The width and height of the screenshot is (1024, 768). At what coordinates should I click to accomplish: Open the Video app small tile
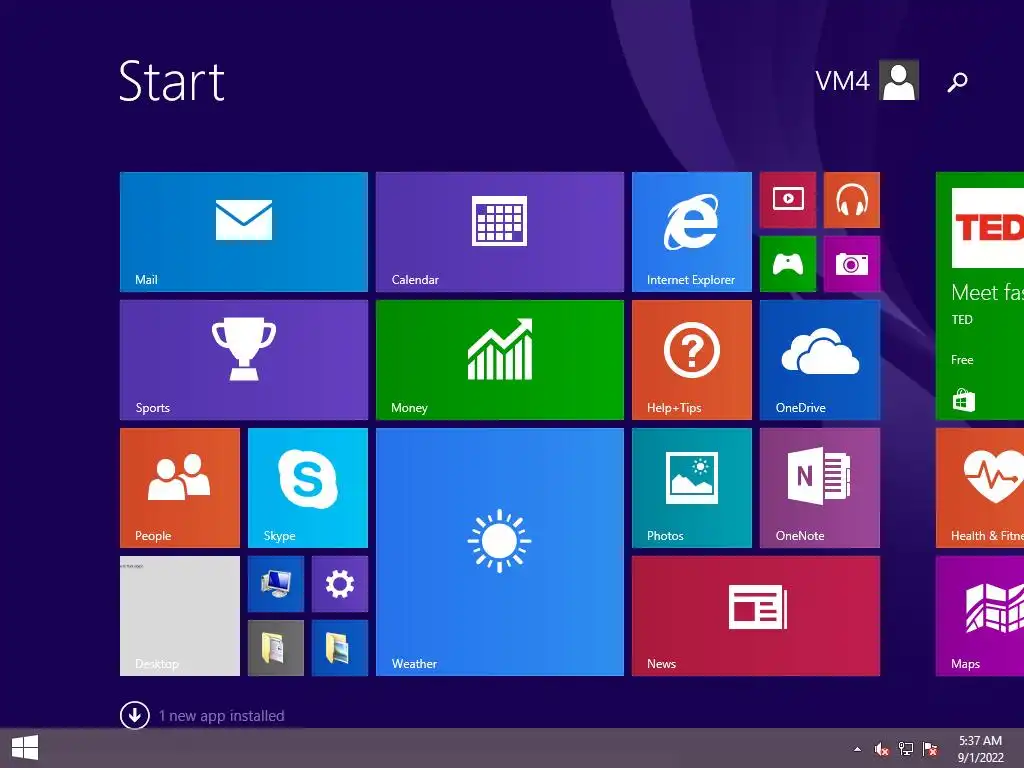point(788,200)
